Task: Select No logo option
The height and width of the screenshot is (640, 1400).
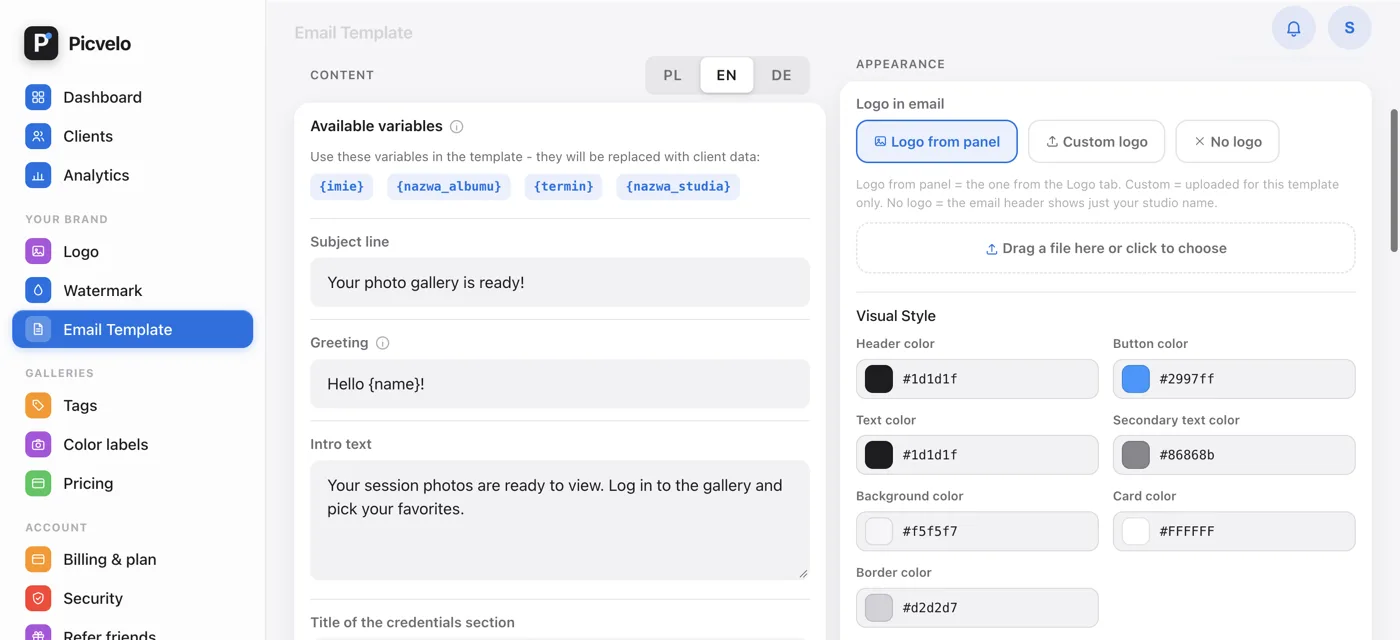Action: pyautogui.click(x=1227, y=142)
